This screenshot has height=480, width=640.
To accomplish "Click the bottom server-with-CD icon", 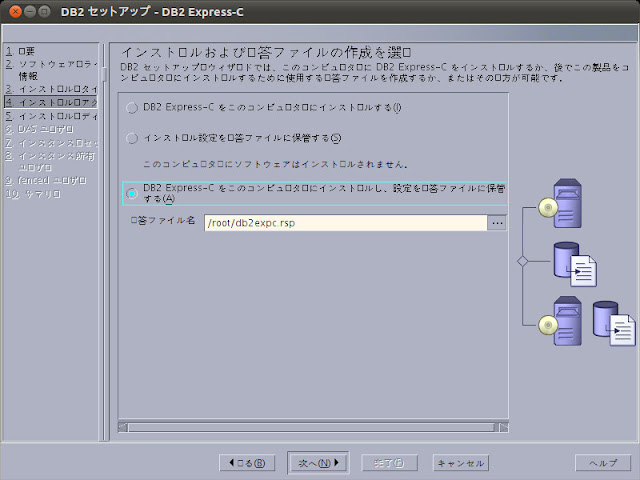I will [560, 321].
